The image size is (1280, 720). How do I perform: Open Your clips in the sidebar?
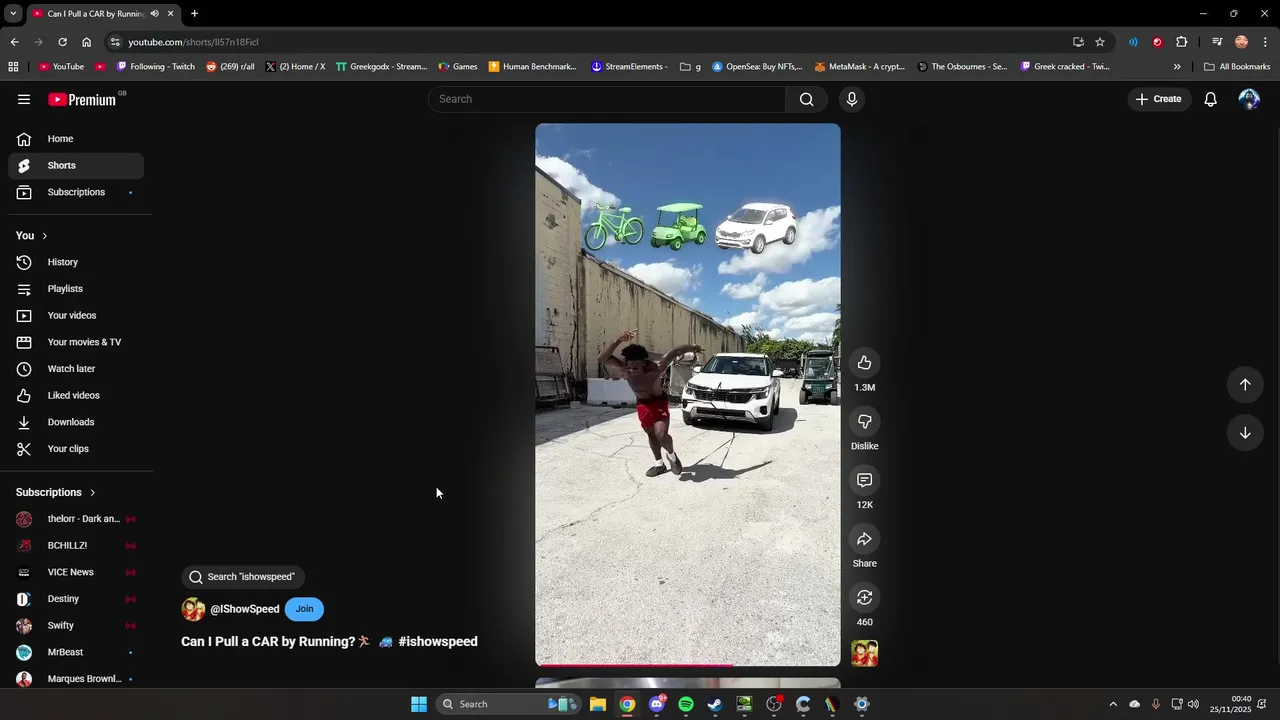tap(76, 449)
